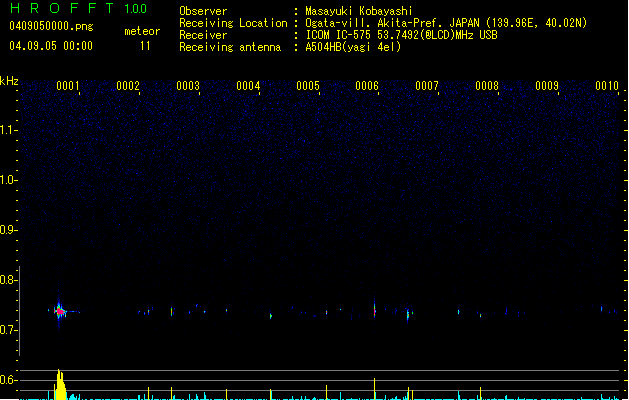Click the Receiver label
This screenshot has width=629, height=400.
pos(203,35)
